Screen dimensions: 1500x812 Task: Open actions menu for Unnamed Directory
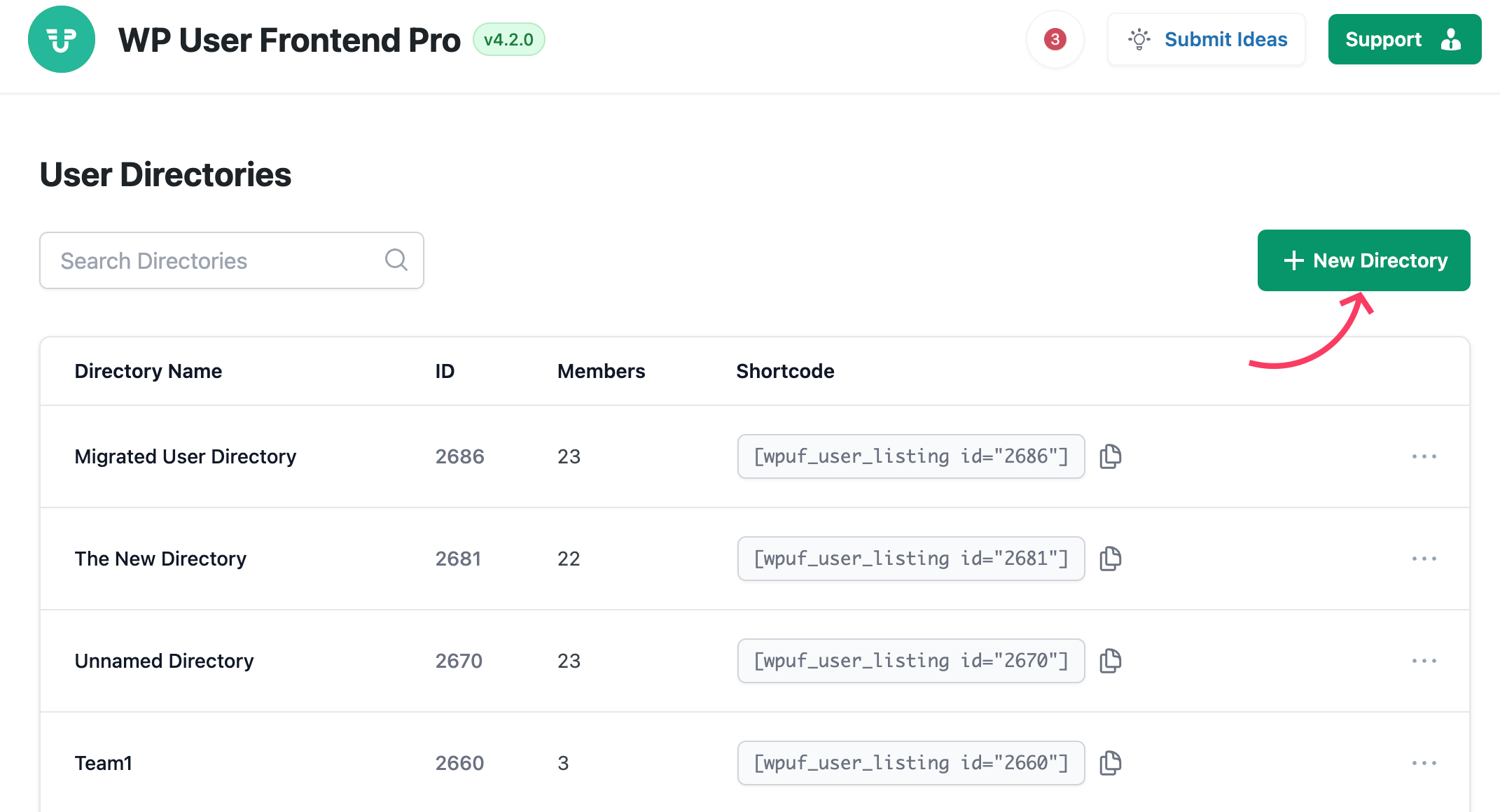coord(1424,661)
